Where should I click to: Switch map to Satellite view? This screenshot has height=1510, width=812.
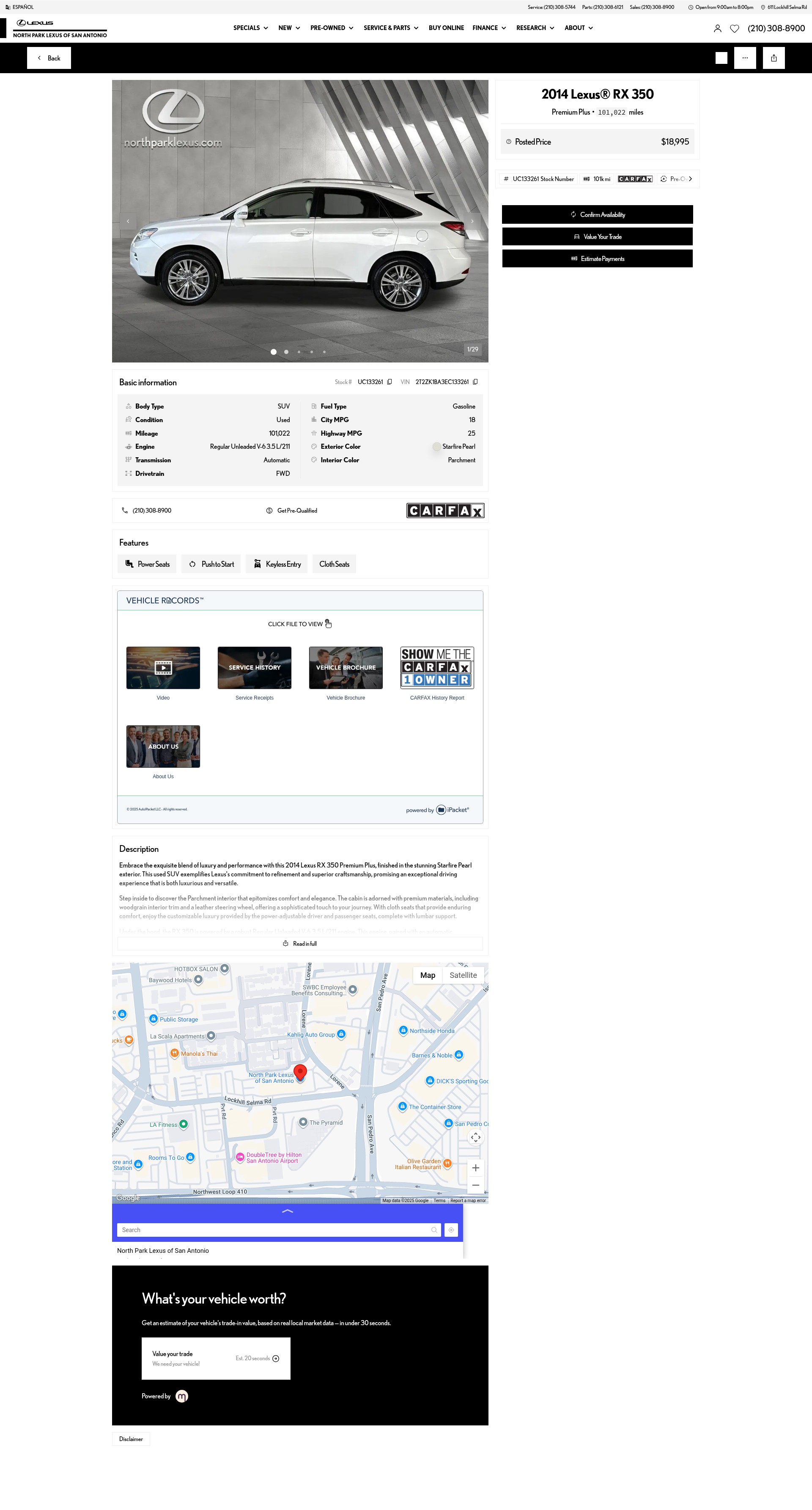[x=463, y=975]
